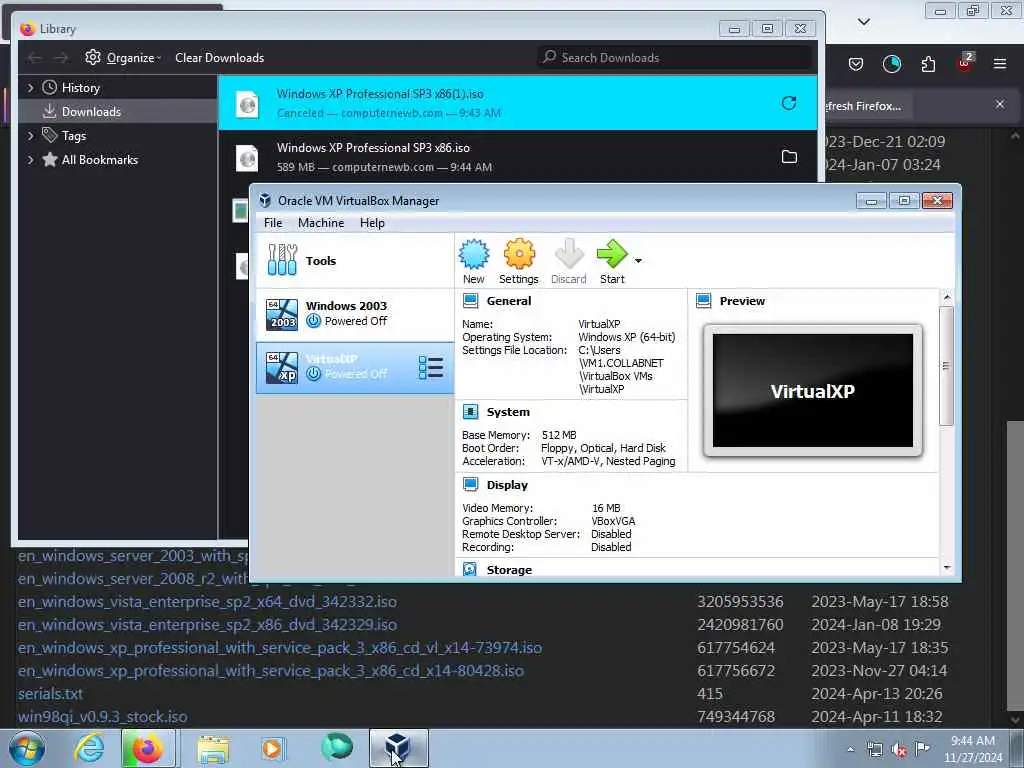Focus the Search Downloads field
Viewport: 1024px width, 768px height.
click(x=676, y=57)
